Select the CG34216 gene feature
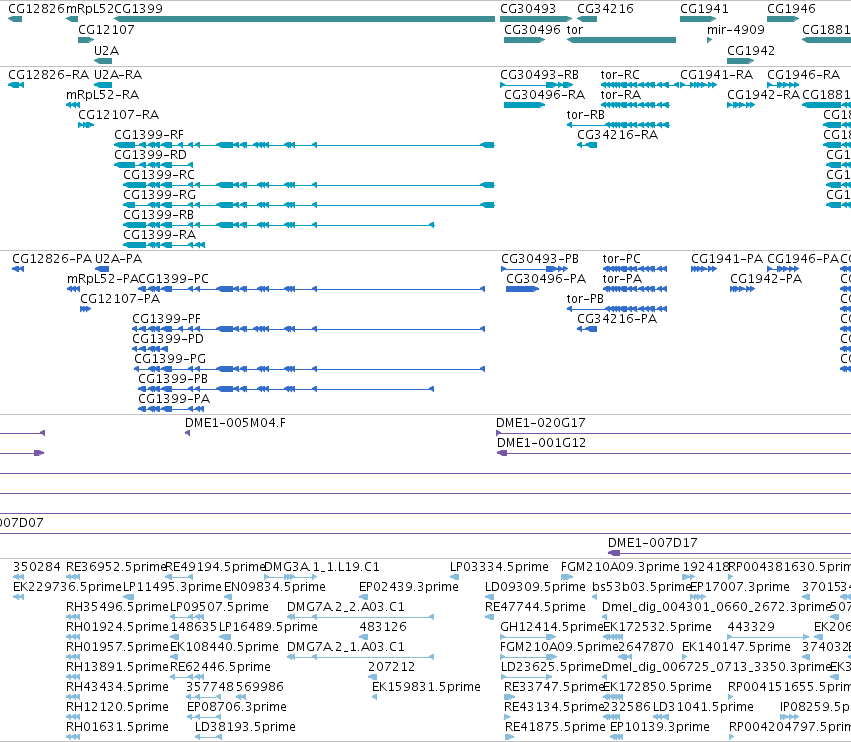 [587, 19]
